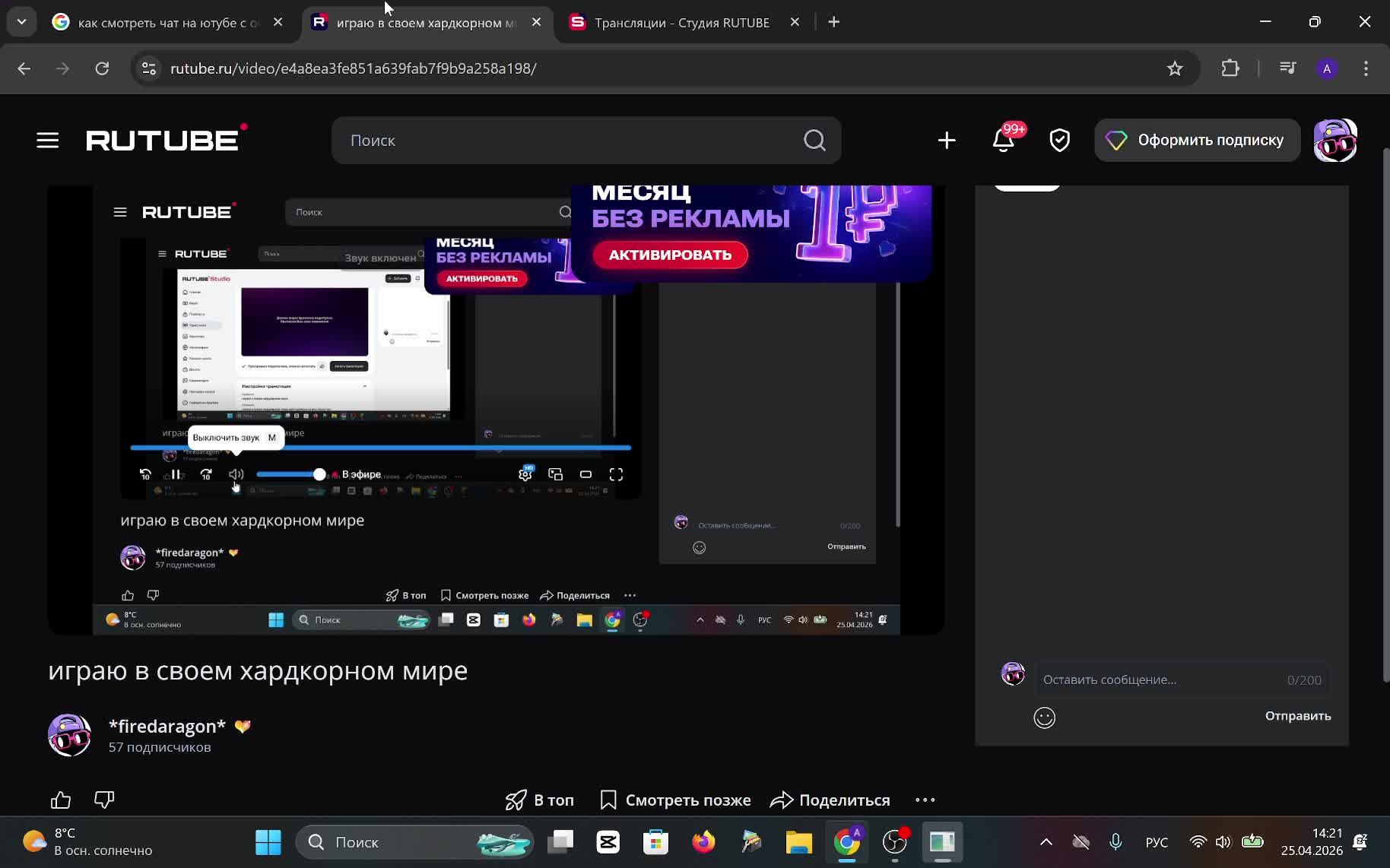Open Firefox from the taskbar
This screenshot has width=1390, height=868.
[703, 842]
